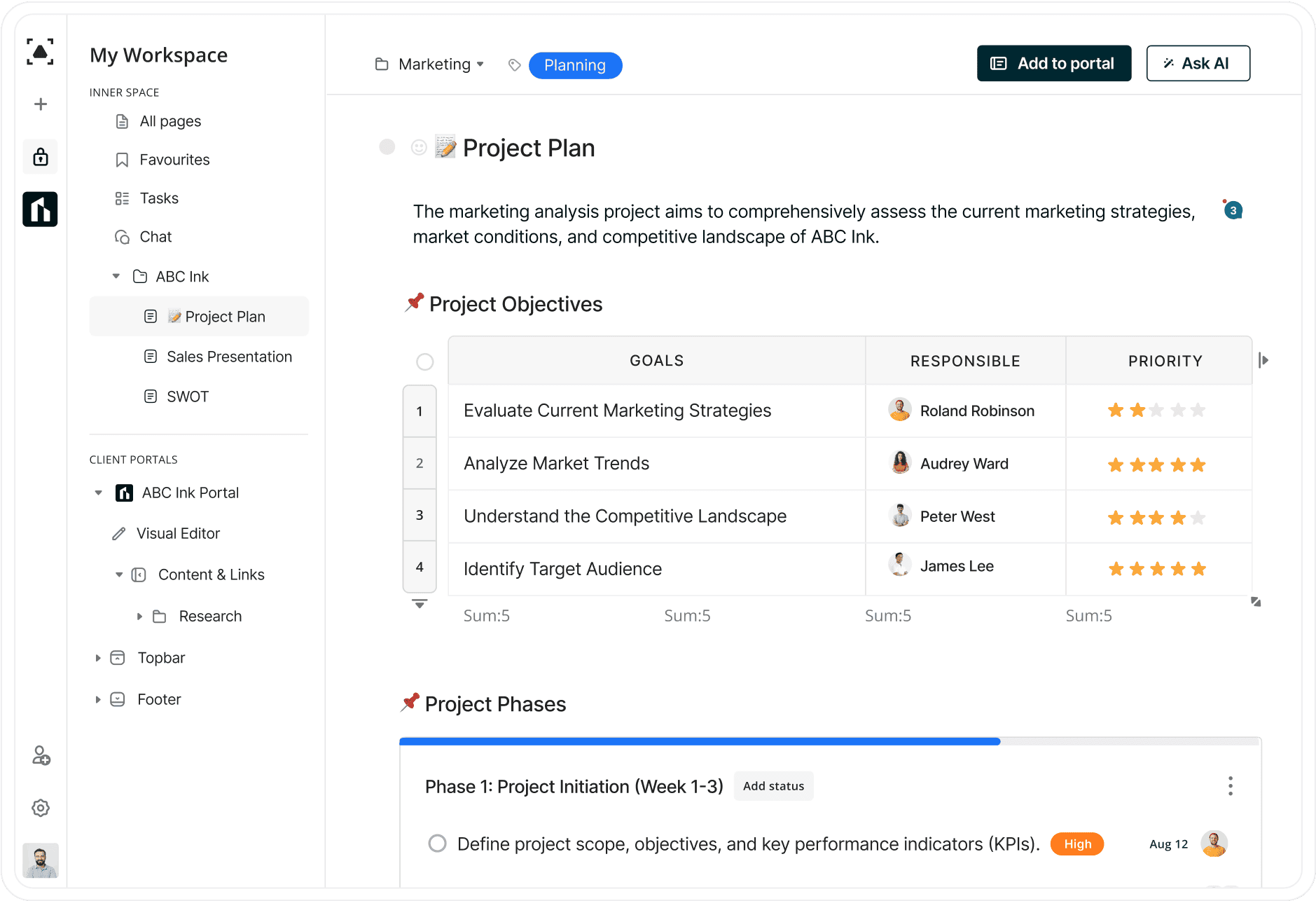Click the Phase 1 progress bar
The image size is (1316, 901).
699,741
